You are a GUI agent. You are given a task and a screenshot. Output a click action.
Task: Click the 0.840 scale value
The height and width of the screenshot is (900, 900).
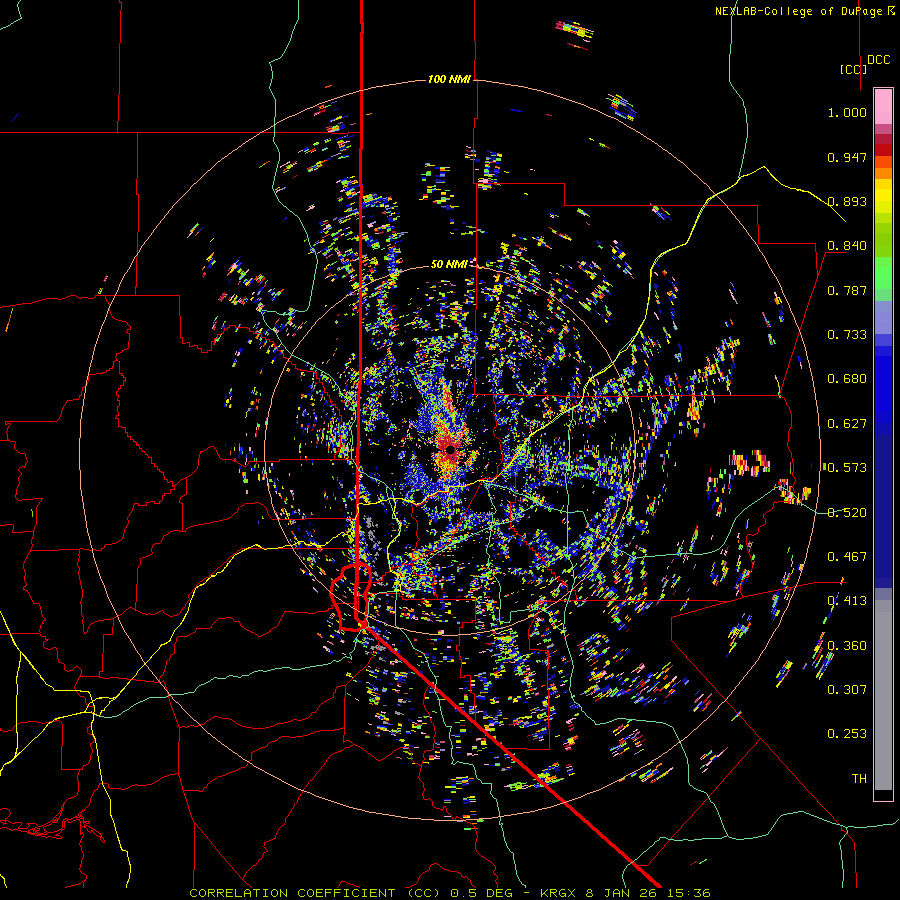pyautogui.click(x=847, y=246)
